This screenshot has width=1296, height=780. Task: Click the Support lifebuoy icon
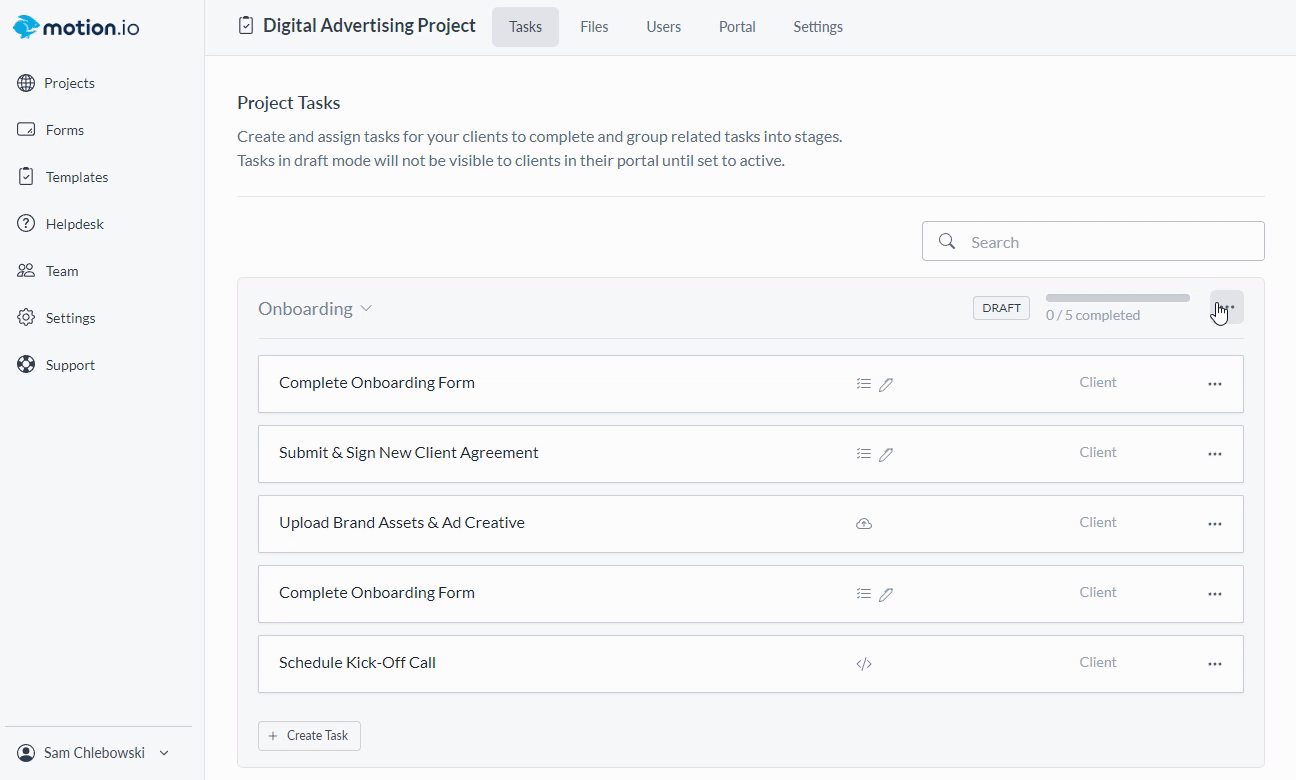[26, 365]
